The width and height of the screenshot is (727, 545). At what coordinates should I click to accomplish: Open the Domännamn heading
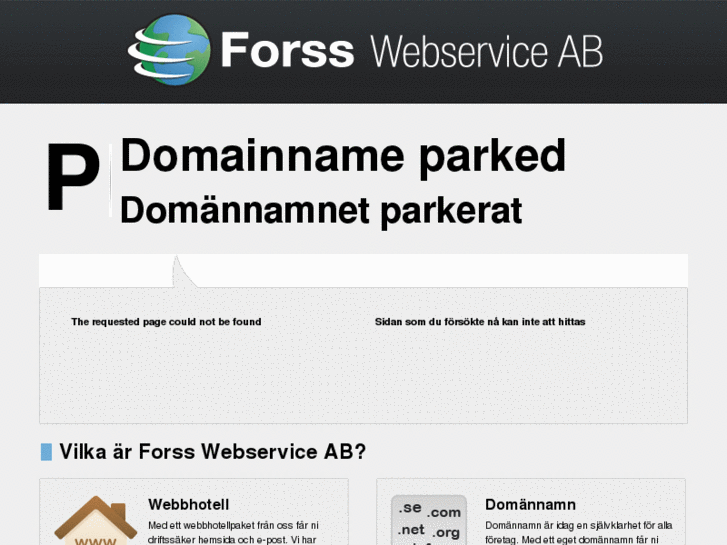530,505
